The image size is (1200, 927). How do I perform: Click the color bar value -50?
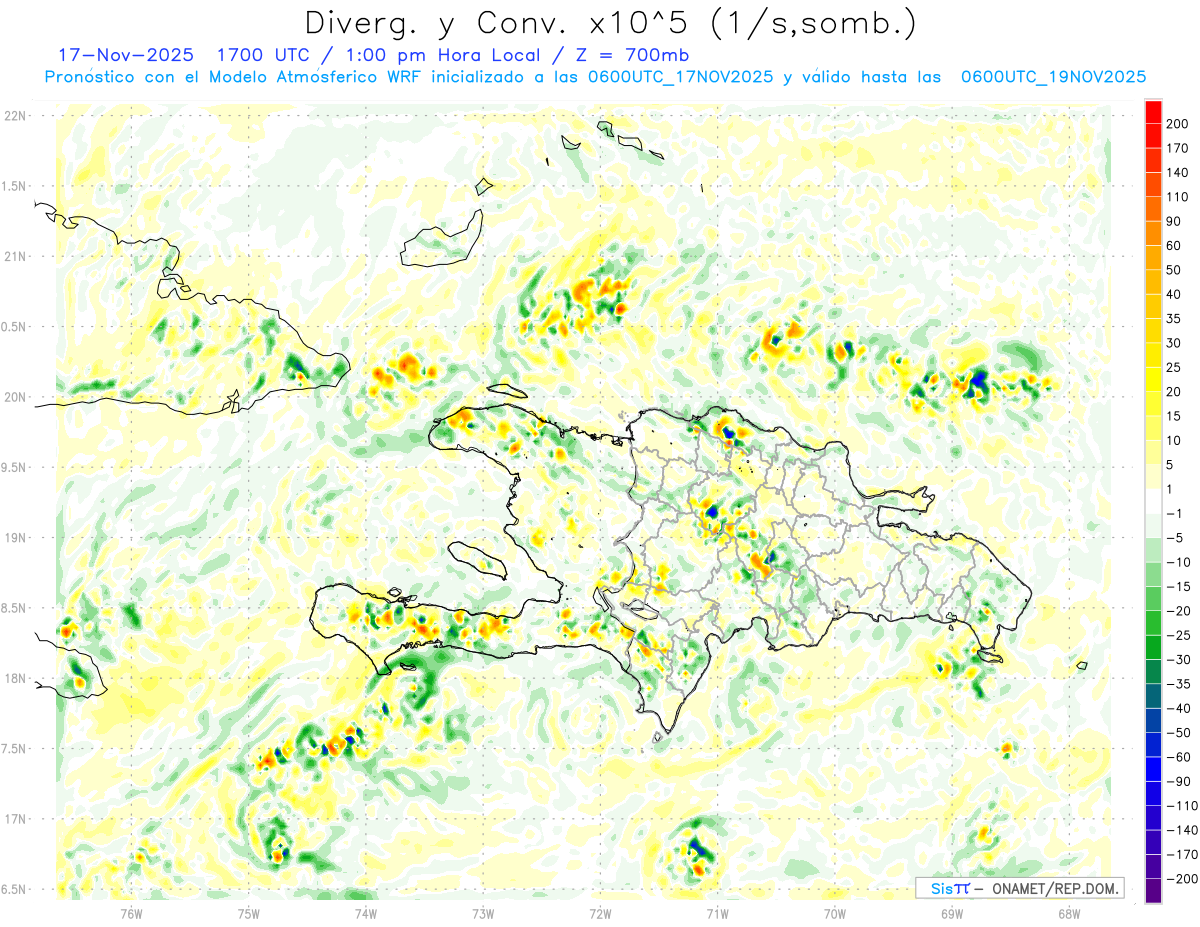1180,733
